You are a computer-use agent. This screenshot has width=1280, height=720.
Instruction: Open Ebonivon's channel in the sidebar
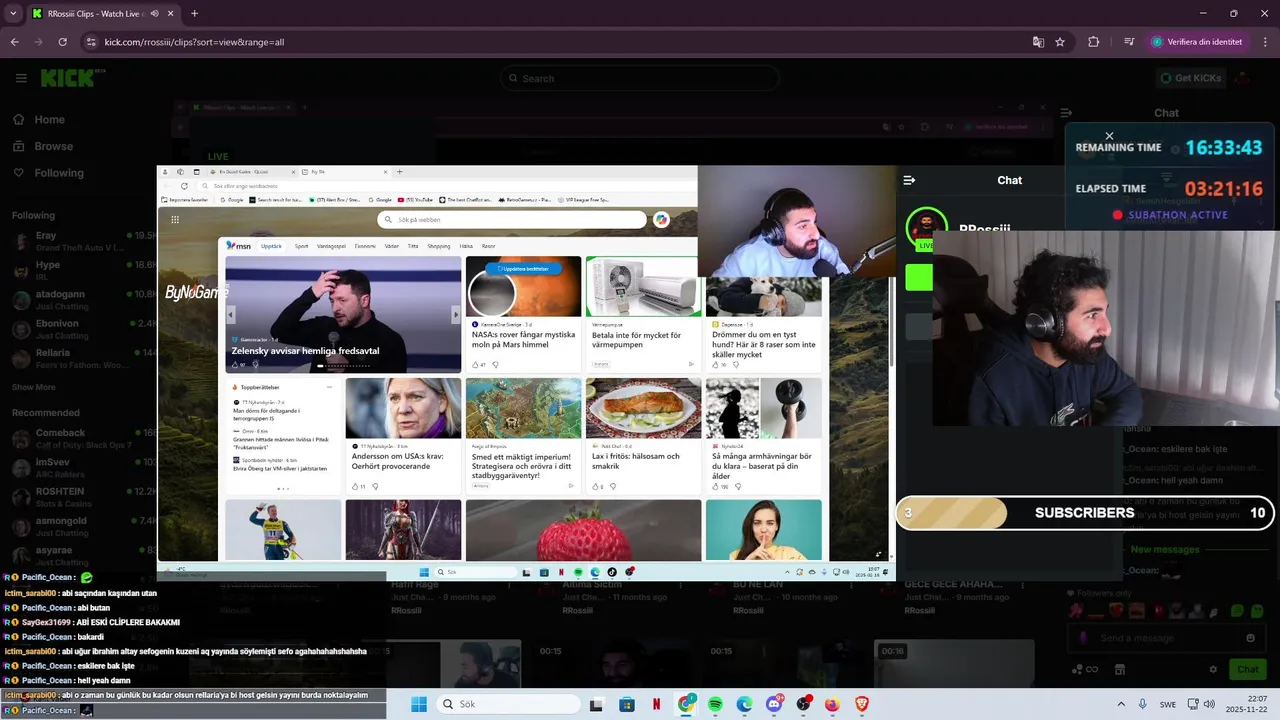[84, 329]
